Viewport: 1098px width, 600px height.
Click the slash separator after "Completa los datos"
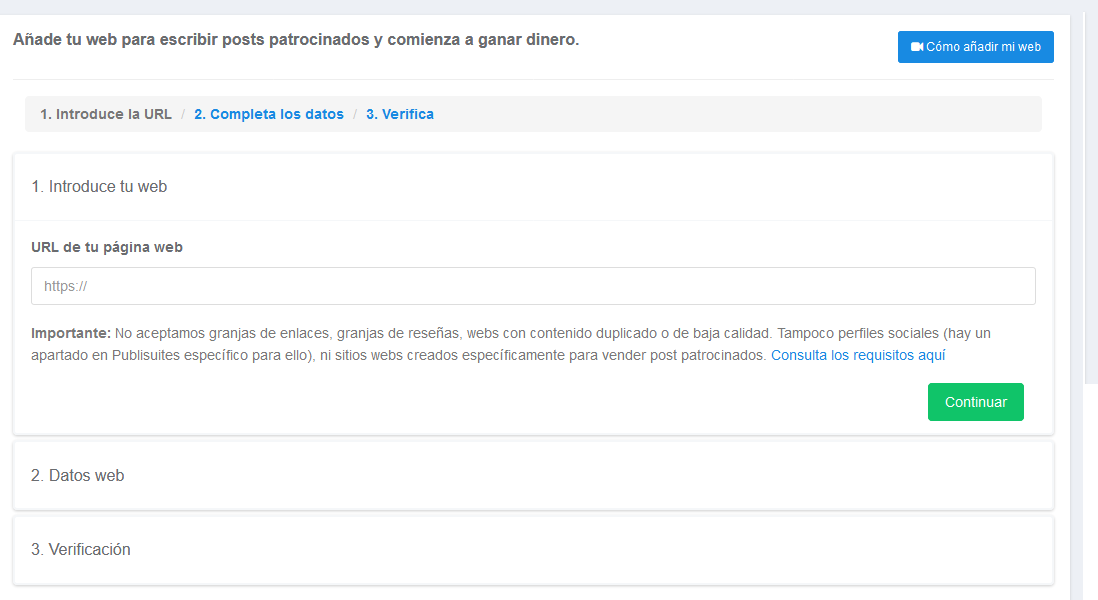click(x=352, y=113)
